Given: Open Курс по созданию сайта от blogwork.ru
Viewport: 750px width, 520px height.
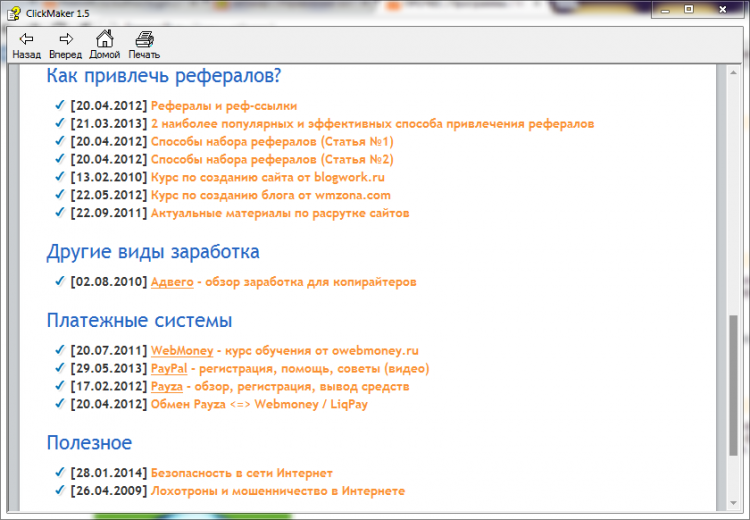Looking at the screenshot, I should tap(267, 177).
